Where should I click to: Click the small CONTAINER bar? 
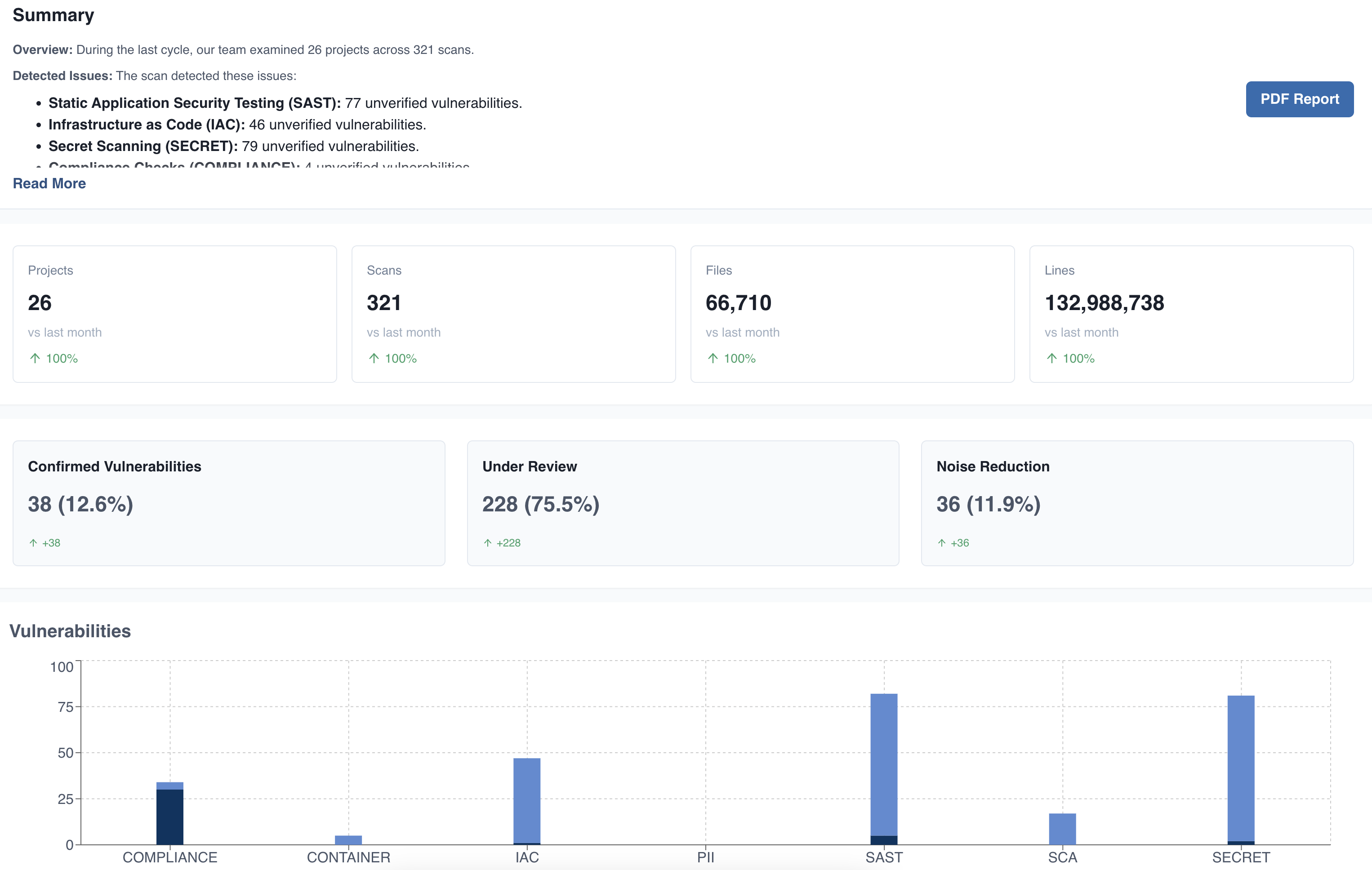pos(348,840)
